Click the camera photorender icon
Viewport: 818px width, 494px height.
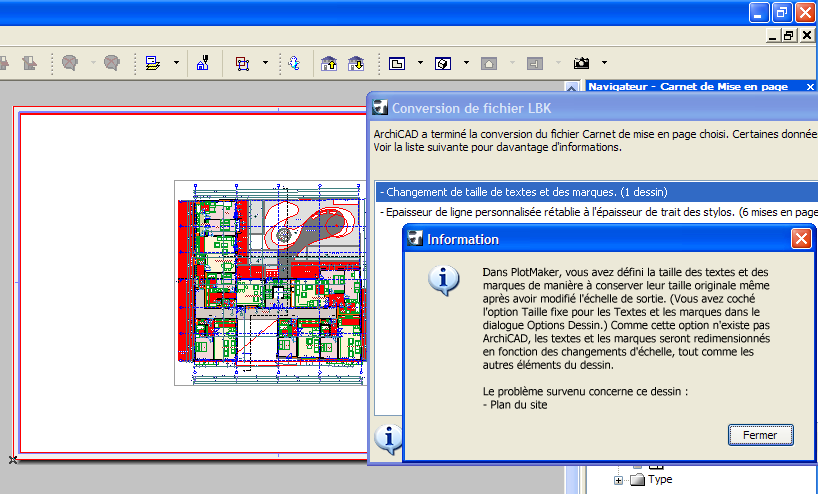[581, 63]
